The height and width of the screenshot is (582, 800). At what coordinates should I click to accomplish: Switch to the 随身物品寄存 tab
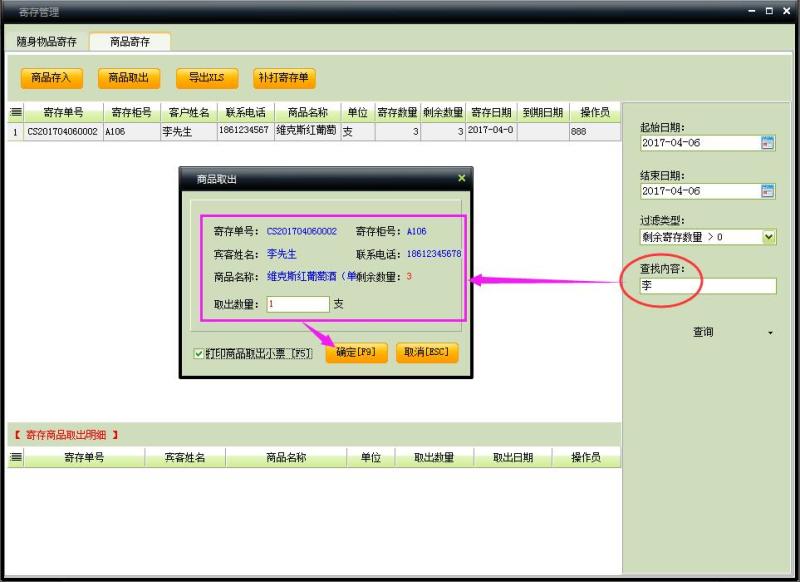[47, 42]
